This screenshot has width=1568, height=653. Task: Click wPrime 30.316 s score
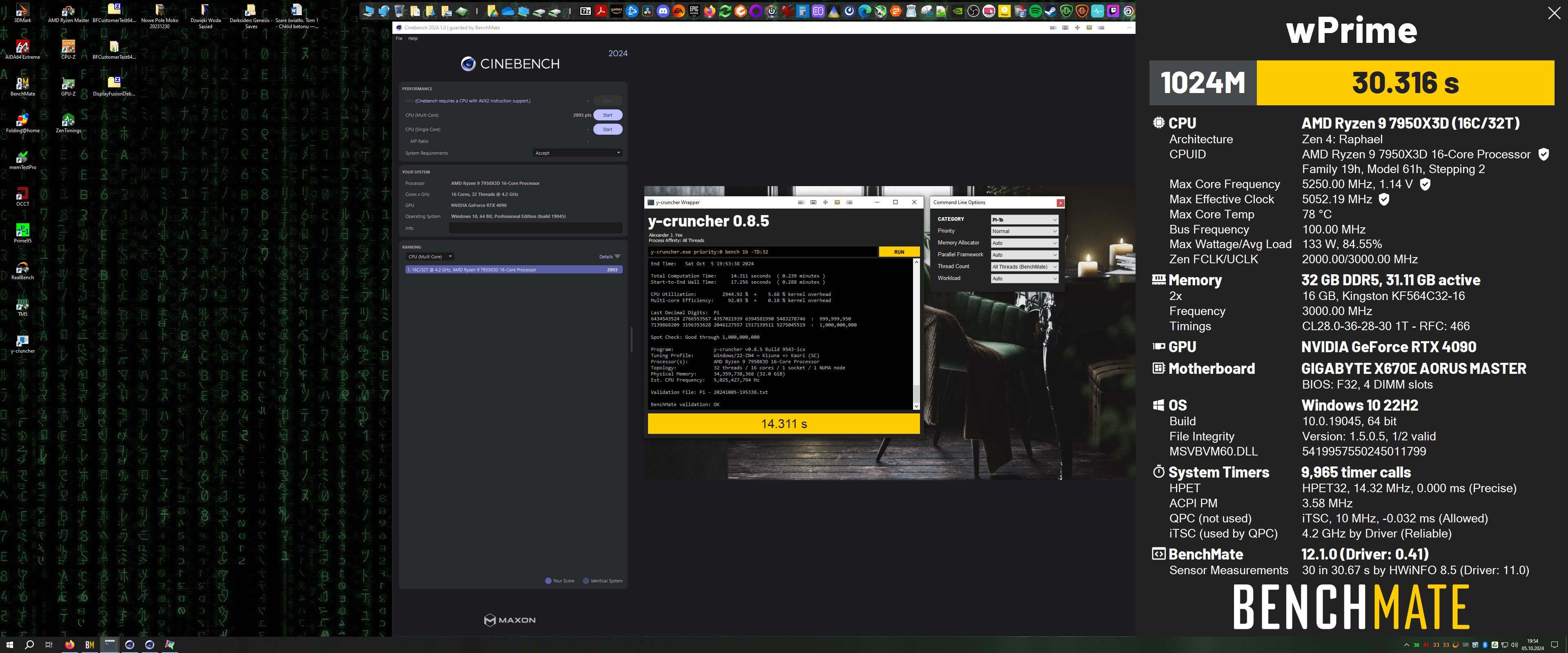pyautogui.click(x=1405, y=83)
